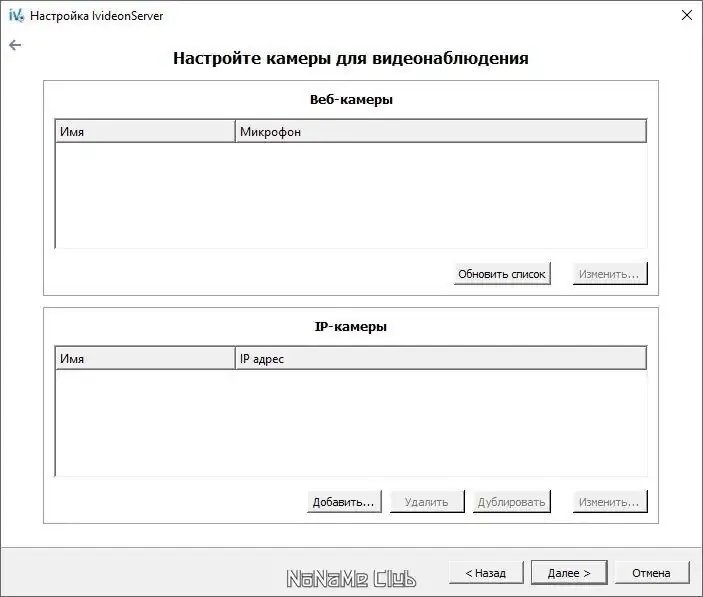Image resolution: width=703 pixels, height=597 pixels.
Task: Click the back arrow icon
Action: 15,45
